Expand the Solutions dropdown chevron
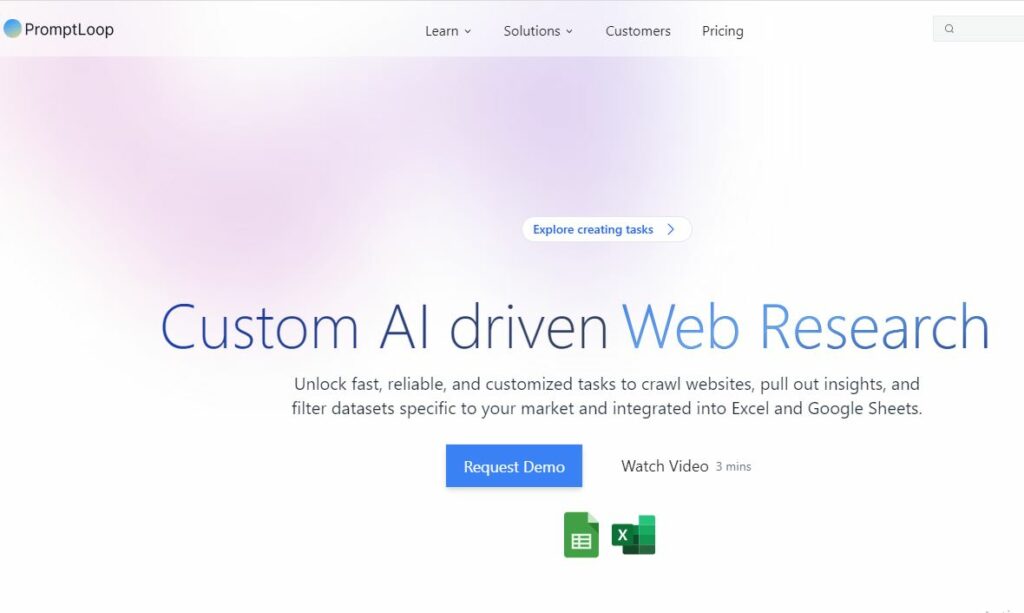 coord(569,31)
